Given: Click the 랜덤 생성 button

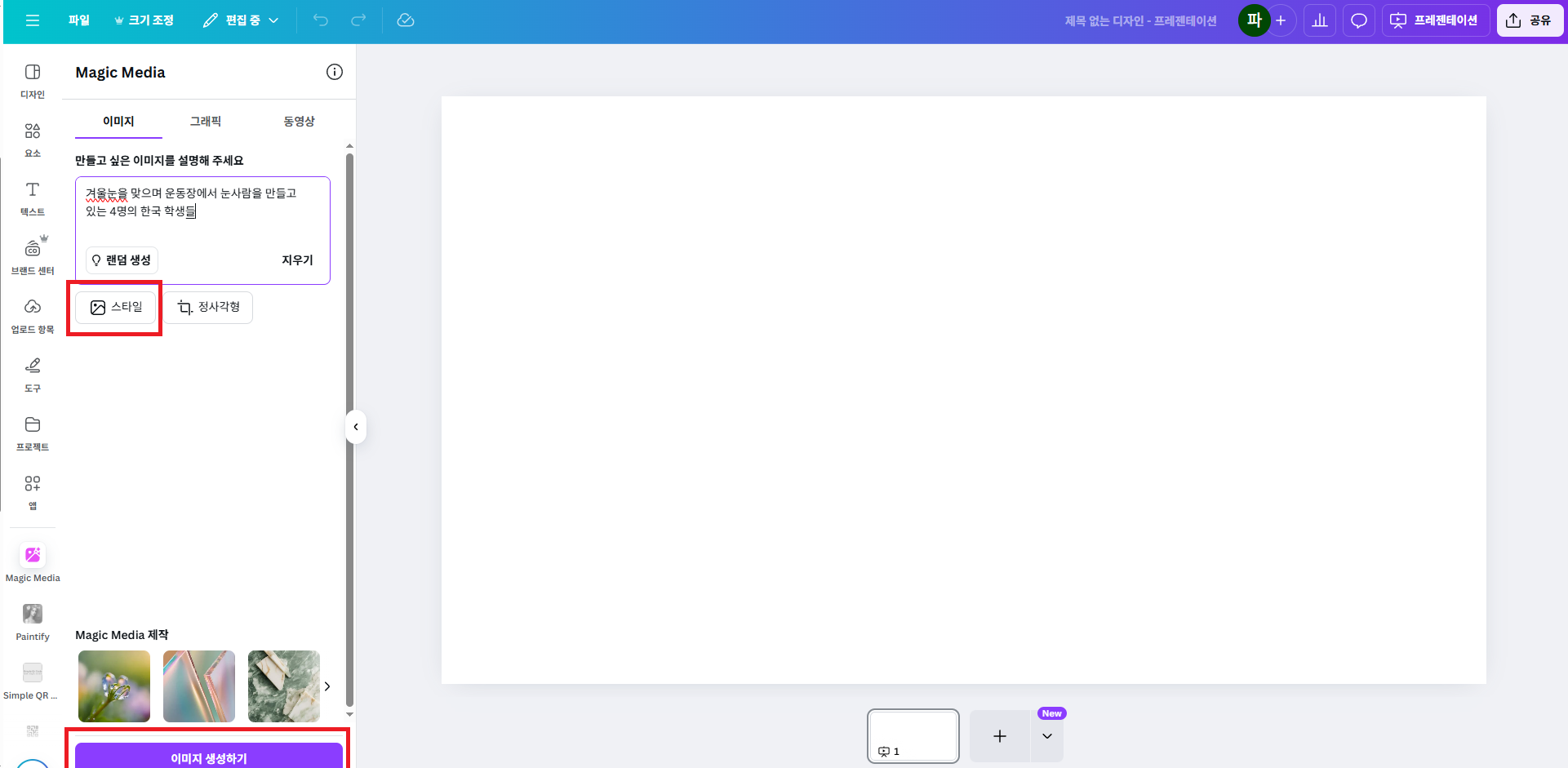Looking at the screenshot, I should point(122,260).
